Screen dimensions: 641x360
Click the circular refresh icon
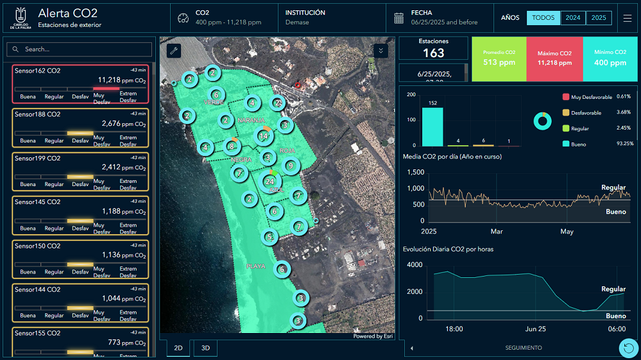[x=628, y=348]
